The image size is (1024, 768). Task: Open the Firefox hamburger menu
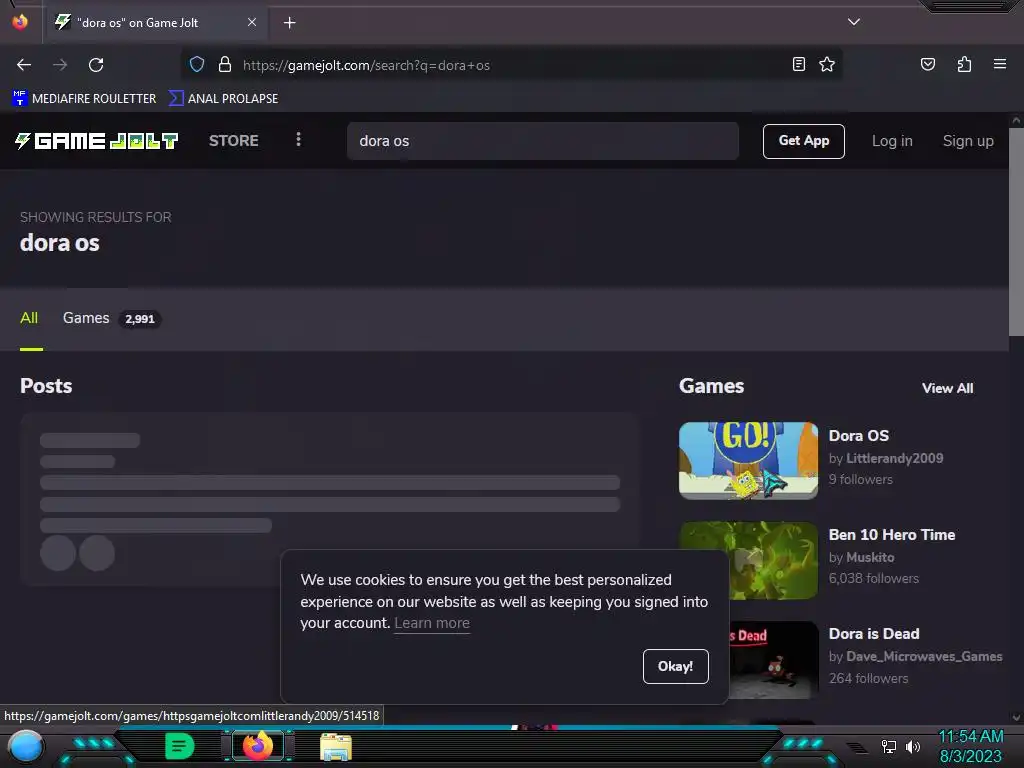[x=1000, y=64]
